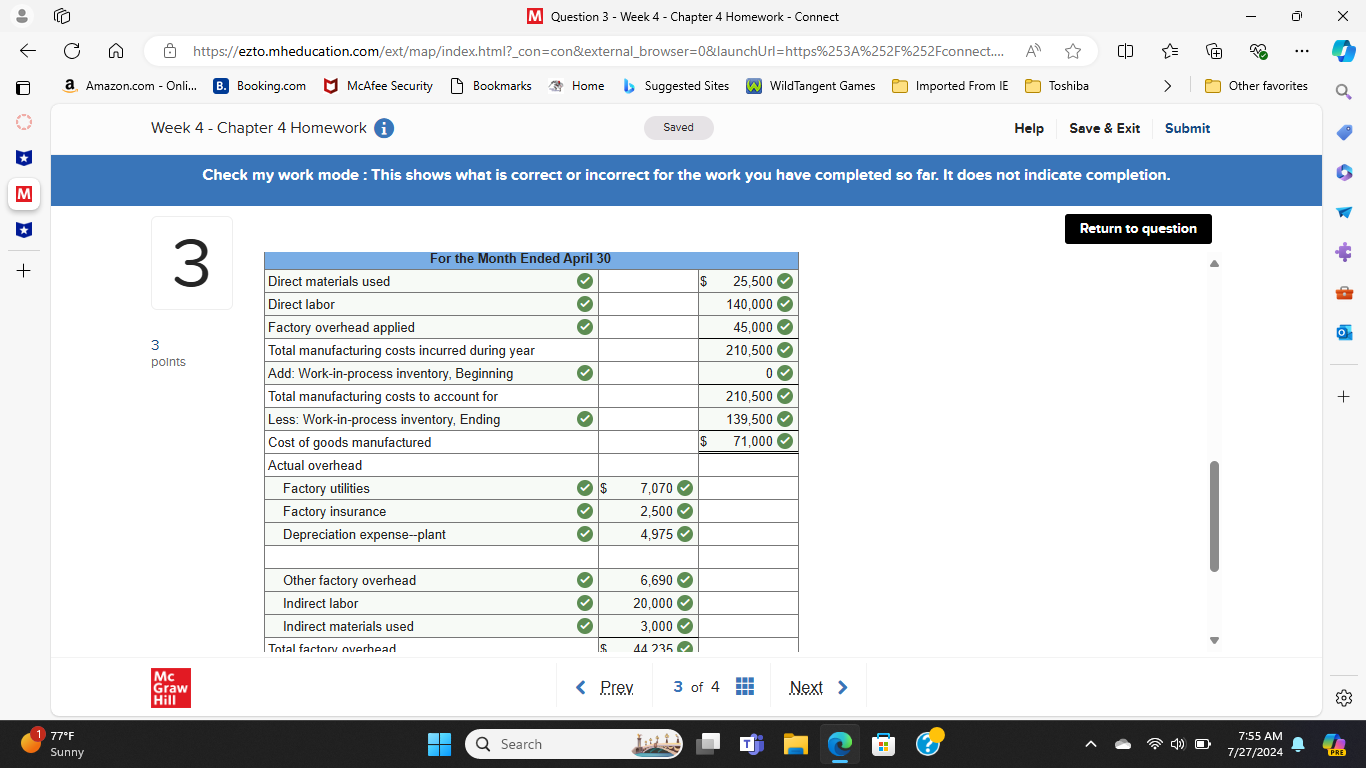
Task: Open Edge Settings and more menu
Action: 1301,51
